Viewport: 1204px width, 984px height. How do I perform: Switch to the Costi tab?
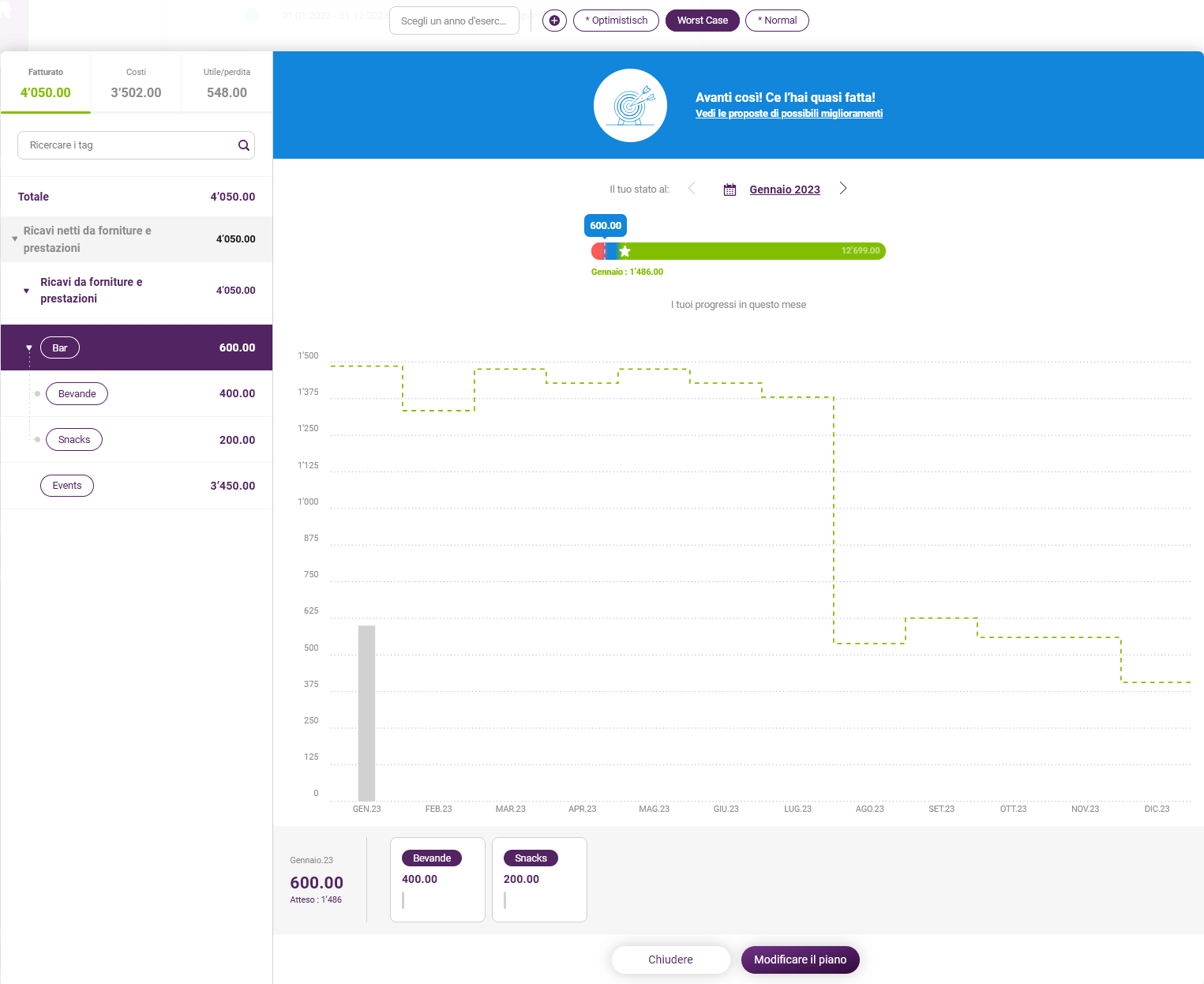136,83
